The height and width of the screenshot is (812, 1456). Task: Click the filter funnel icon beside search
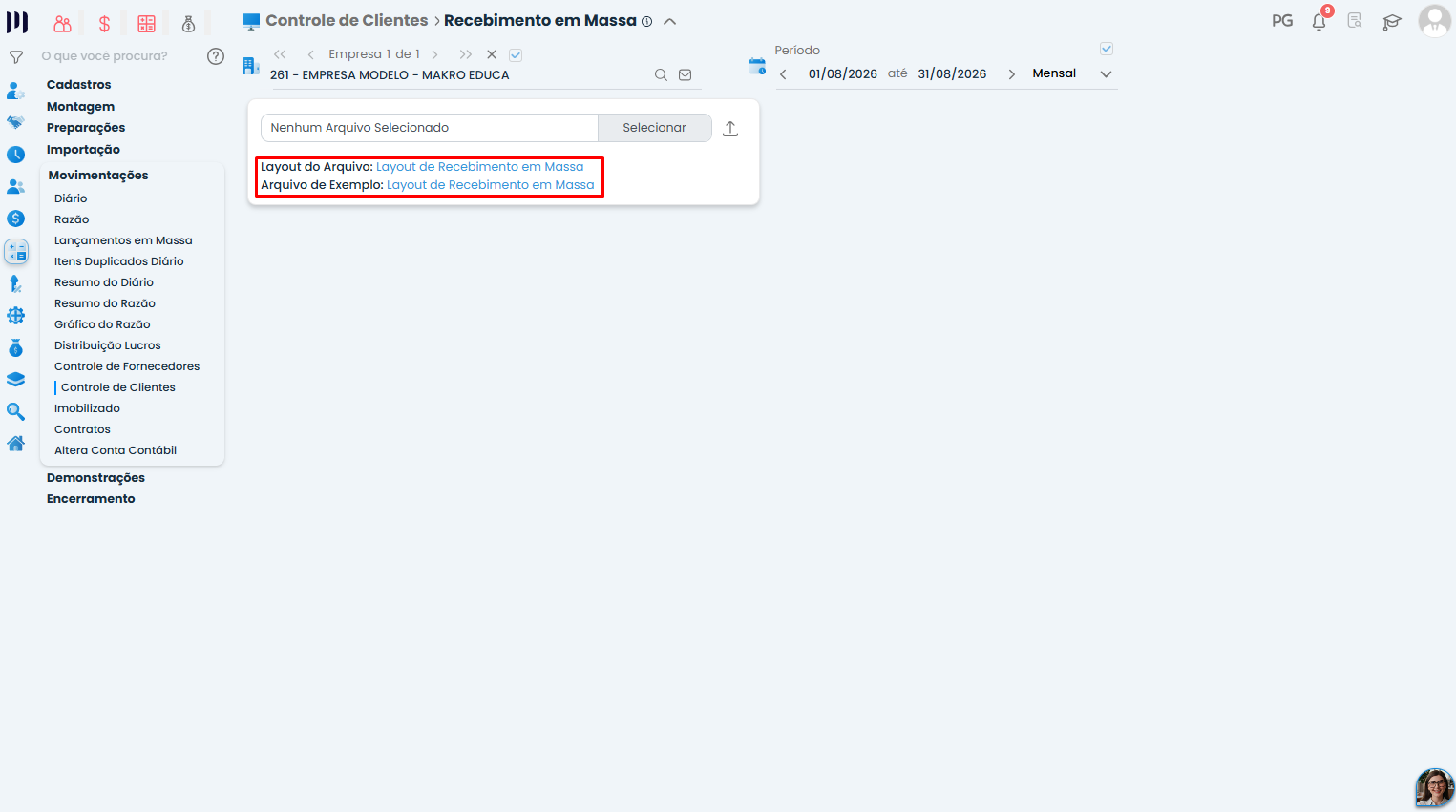click(x=16, y=57)
